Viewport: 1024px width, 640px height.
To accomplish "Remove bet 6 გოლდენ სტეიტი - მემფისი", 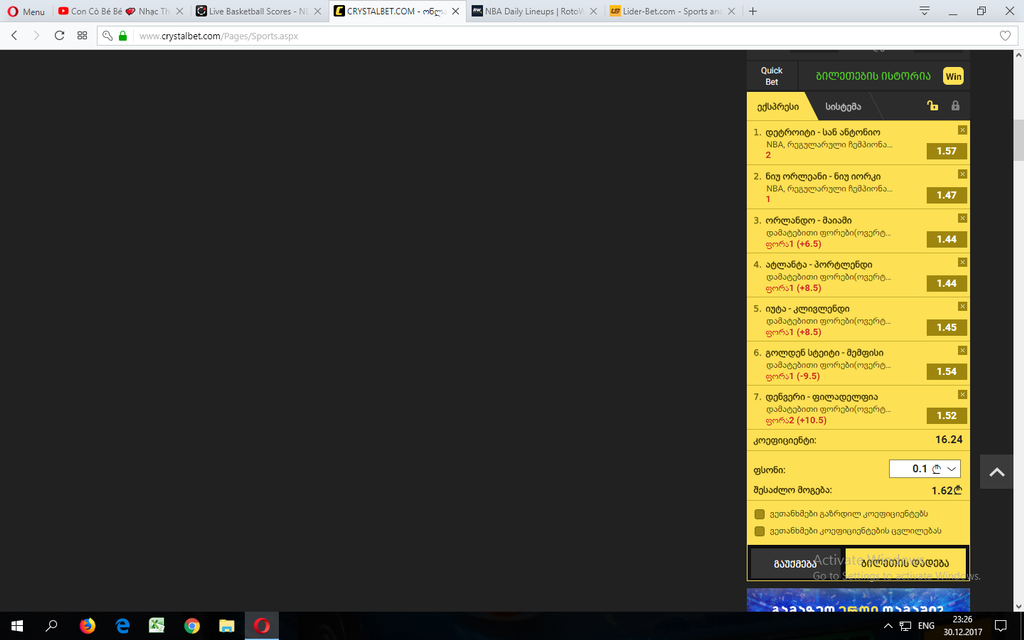I will [962, 351].
